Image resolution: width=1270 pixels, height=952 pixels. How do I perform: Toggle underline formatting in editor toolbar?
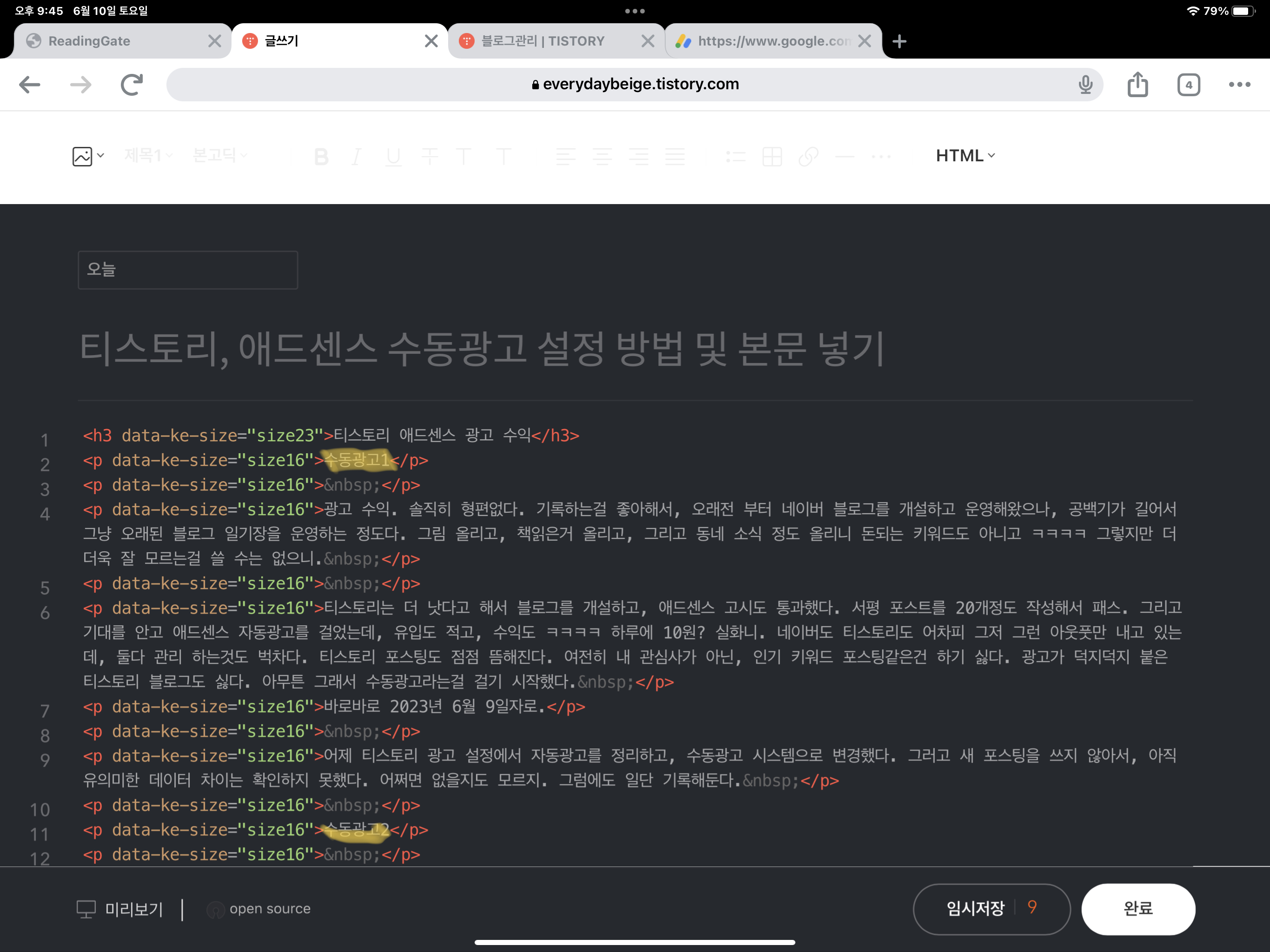click(x=393, y=156)
